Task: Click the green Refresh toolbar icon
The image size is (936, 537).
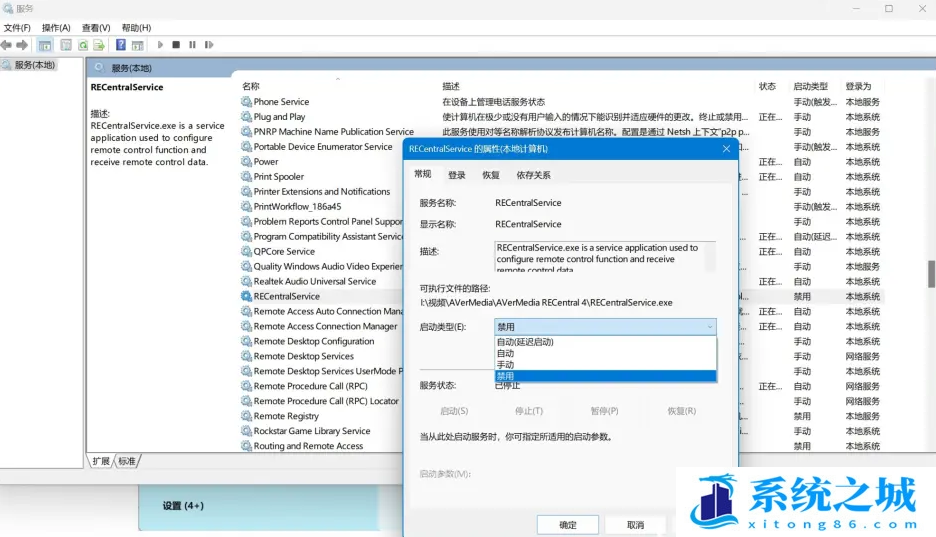Action: click(x=83, y=45)
